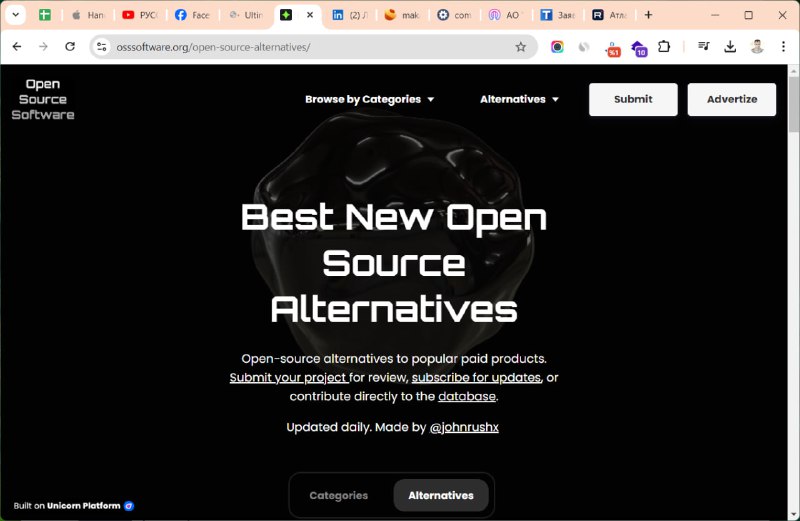The width and height of the screenshot is (800, 521).
Task: Switch to the Ultin tab
Action: click(246, 15)
